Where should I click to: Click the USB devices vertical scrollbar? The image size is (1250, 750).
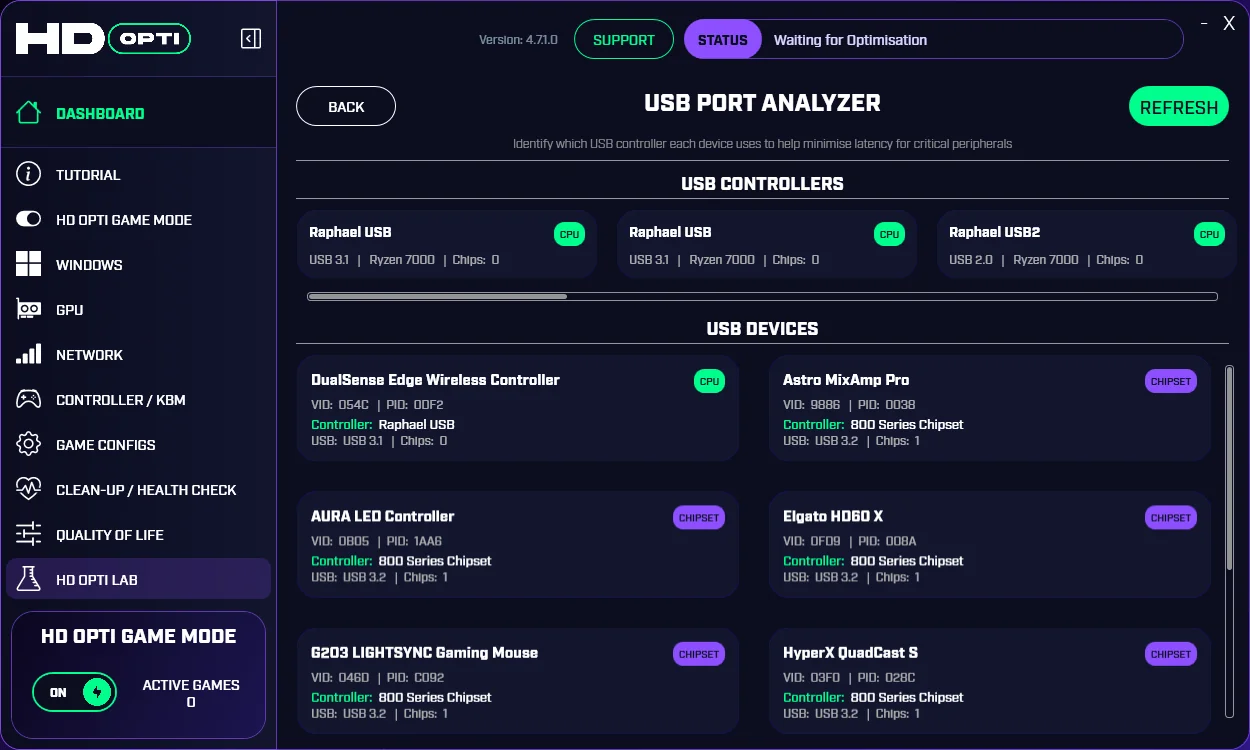coord(1230,468)
